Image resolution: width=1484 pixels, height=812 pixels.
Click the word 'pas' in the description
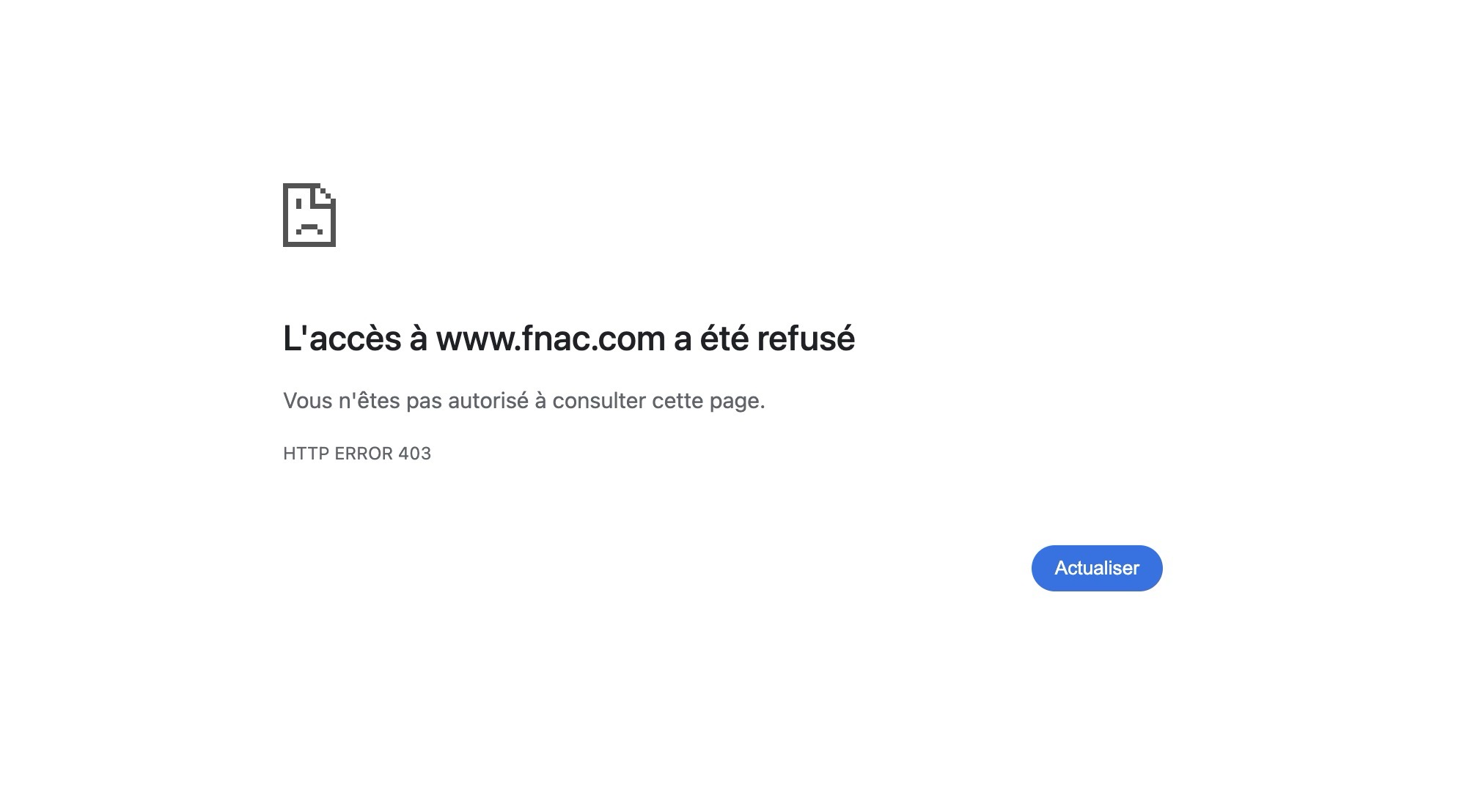tap(424, 401)
